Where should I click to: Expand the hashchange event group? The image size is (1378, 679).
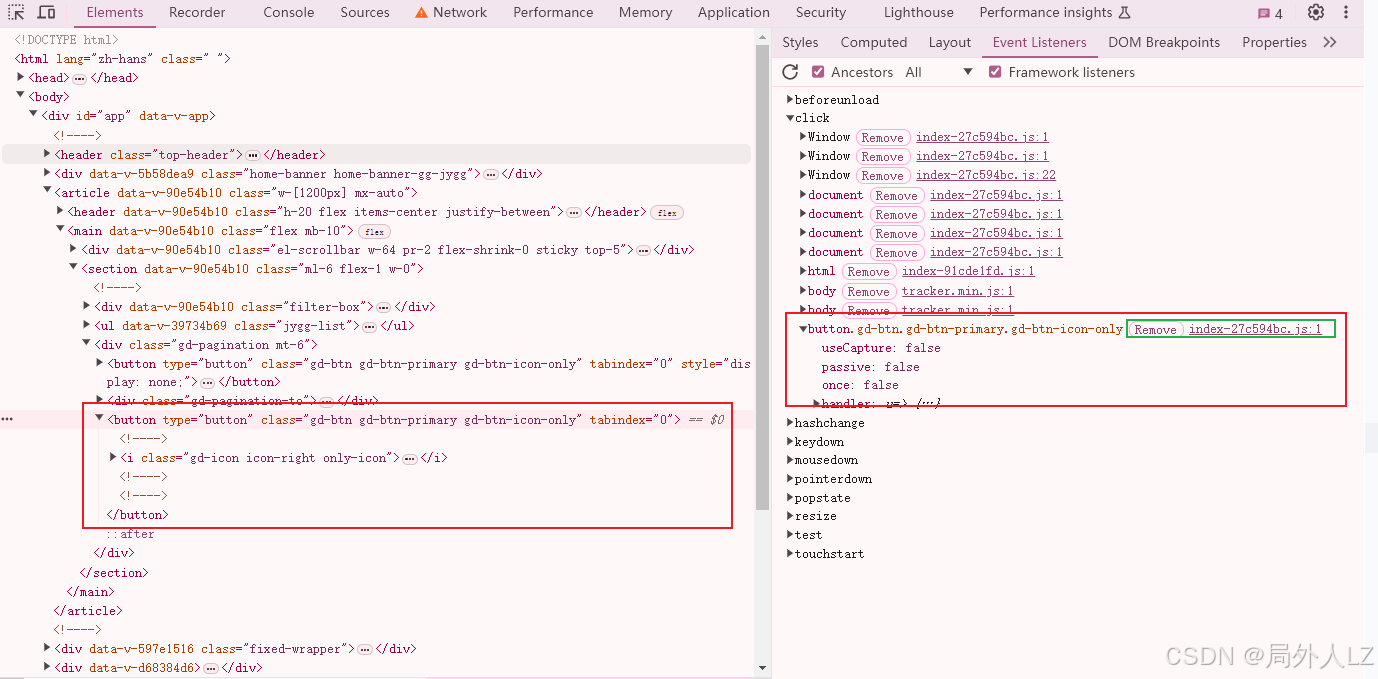tap(790, 423)
